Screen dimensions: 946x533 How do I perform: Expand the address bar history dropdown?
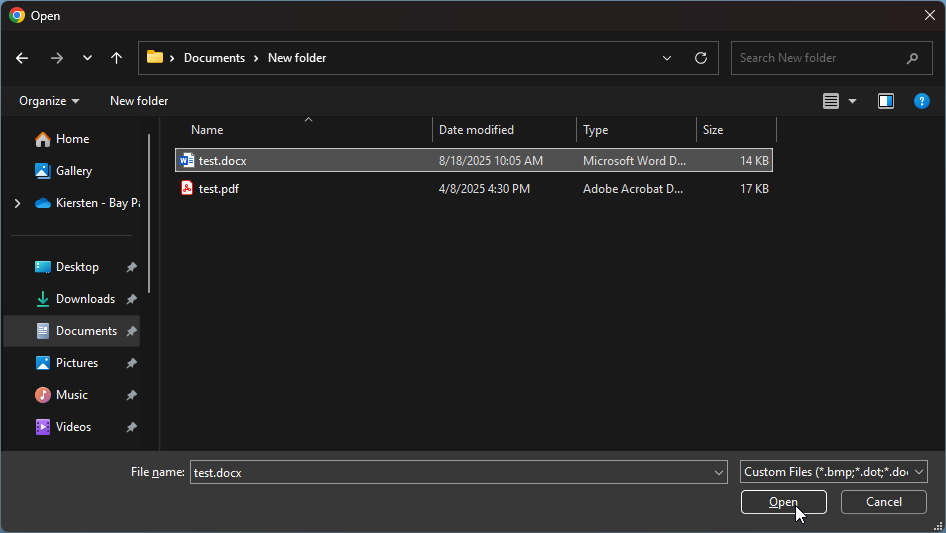click(x=667, y=58)
